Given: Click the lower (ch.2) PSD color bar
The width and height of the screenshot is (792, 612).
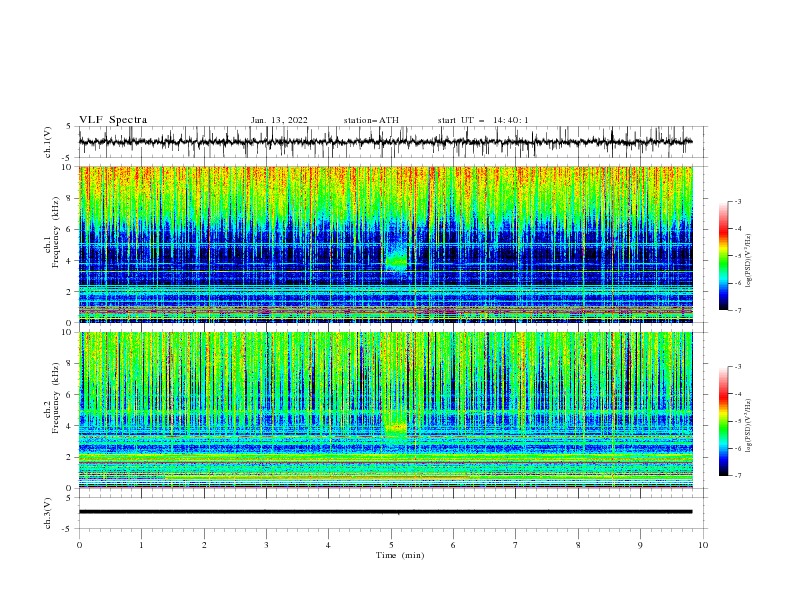Looking at the screenshot, I should (723, 421).
